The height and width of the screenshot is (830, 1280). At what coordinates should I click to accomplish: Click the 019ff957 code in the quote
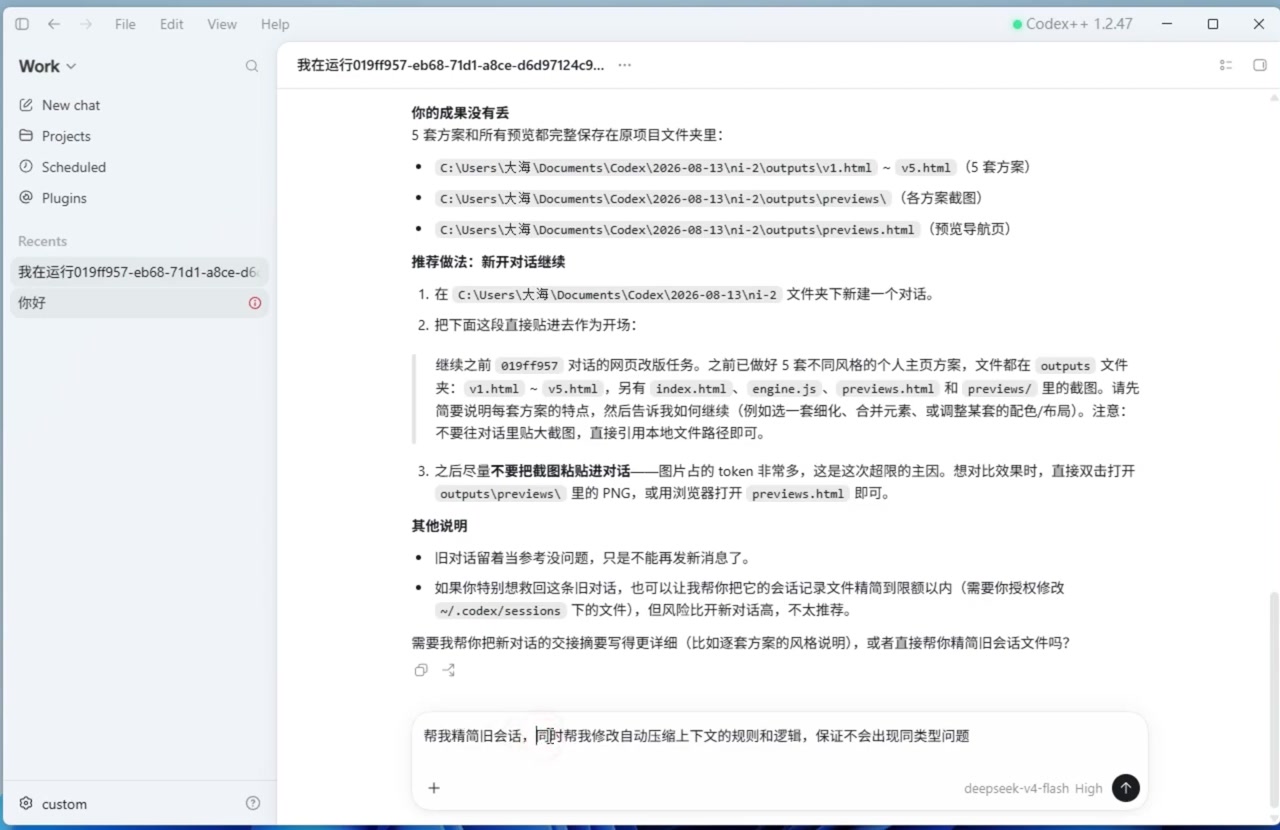coord(529,366)
